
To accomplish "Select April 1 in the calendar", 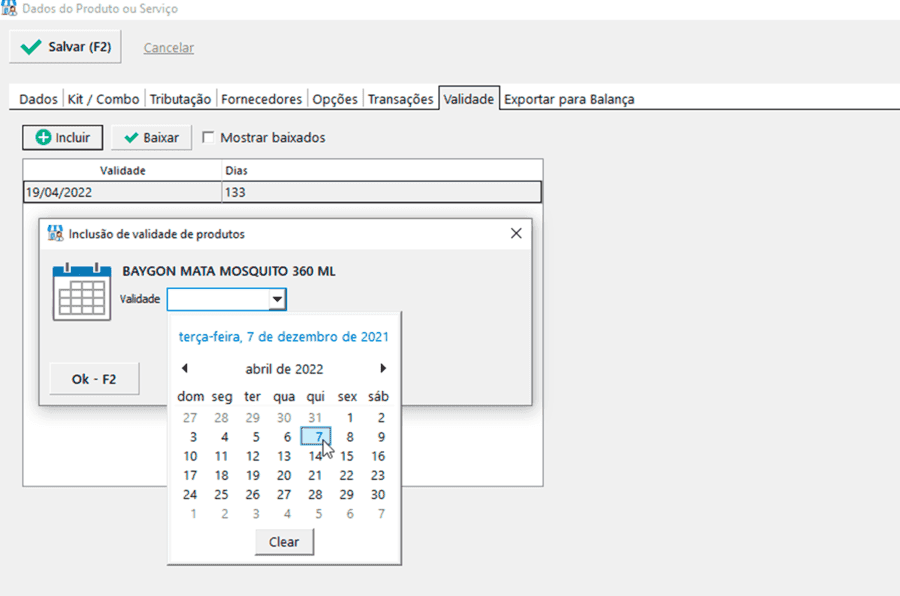I will coord(350,418).
